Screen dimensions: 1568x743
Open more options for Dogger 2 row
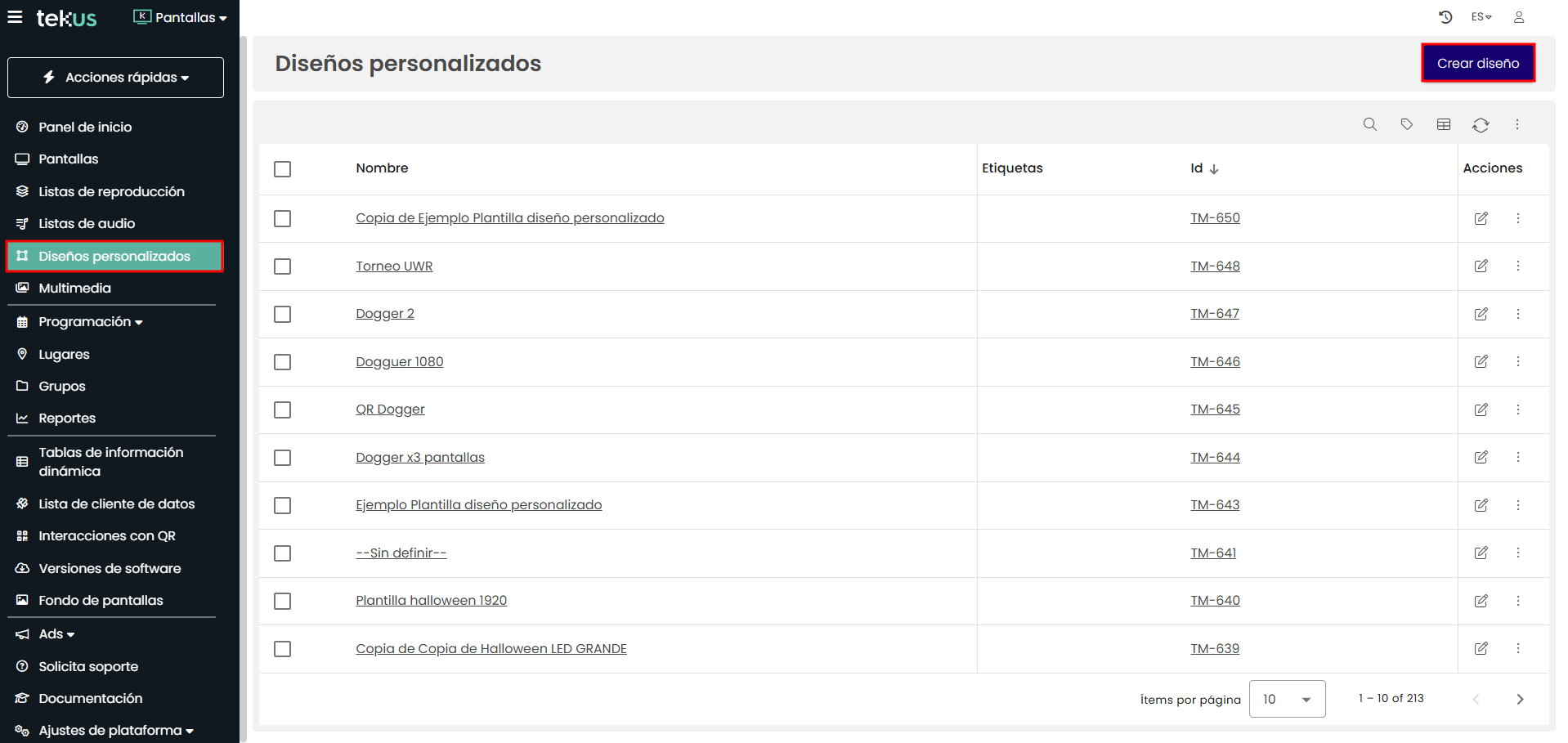click(1518, 314)
